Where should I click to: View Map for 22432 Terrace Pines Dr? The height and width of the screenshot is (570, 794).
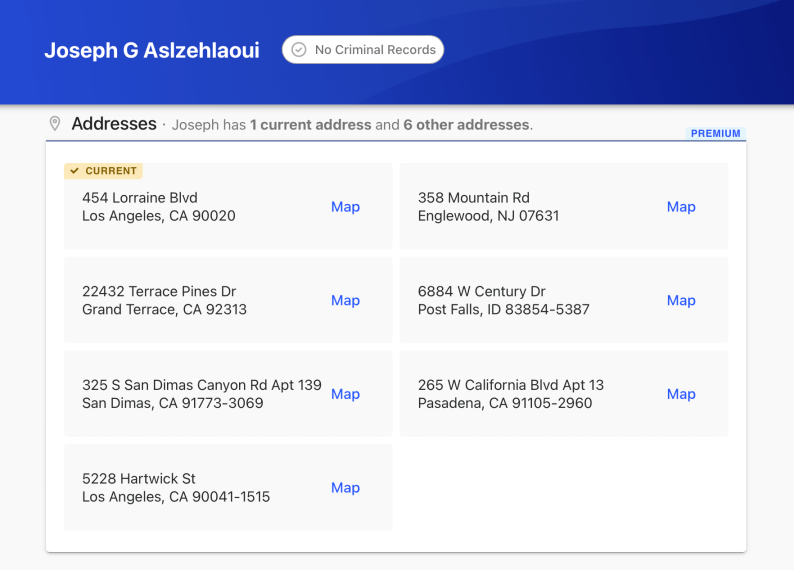tap(345, 300)
